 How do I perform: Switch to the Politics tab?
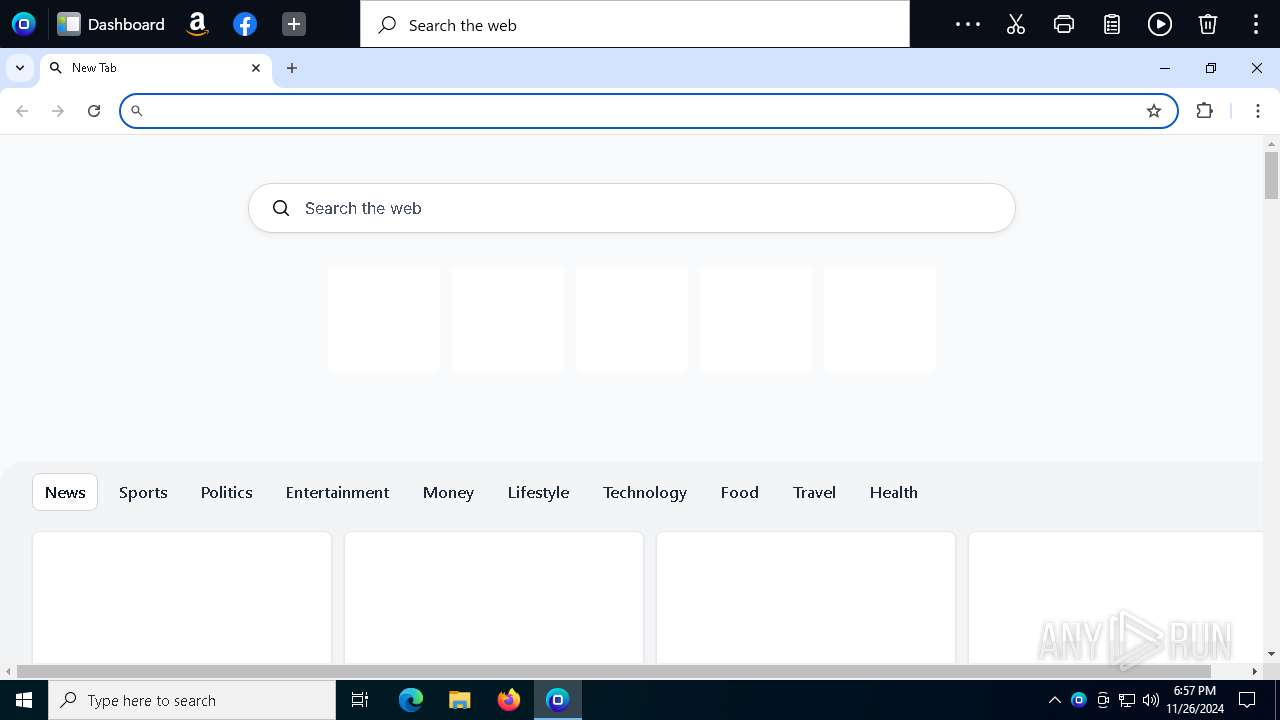(227, 492)
